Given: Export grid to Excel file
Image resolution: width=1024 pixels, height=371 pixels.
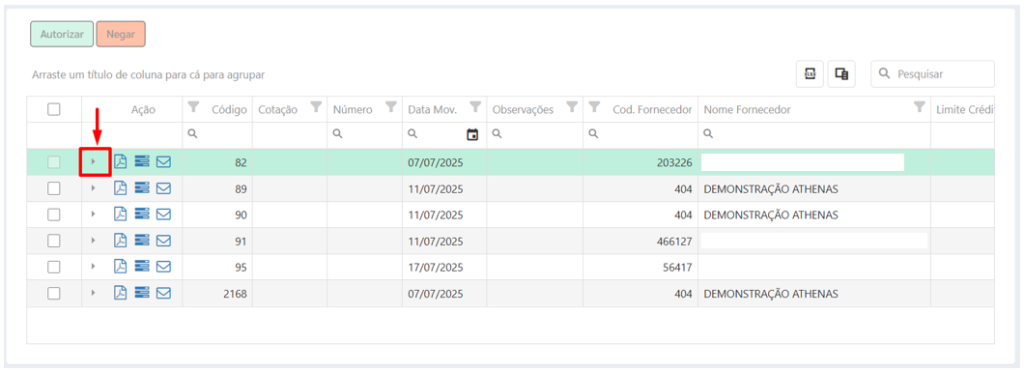Looking at the screenshot, I should (x=810, y=74).
